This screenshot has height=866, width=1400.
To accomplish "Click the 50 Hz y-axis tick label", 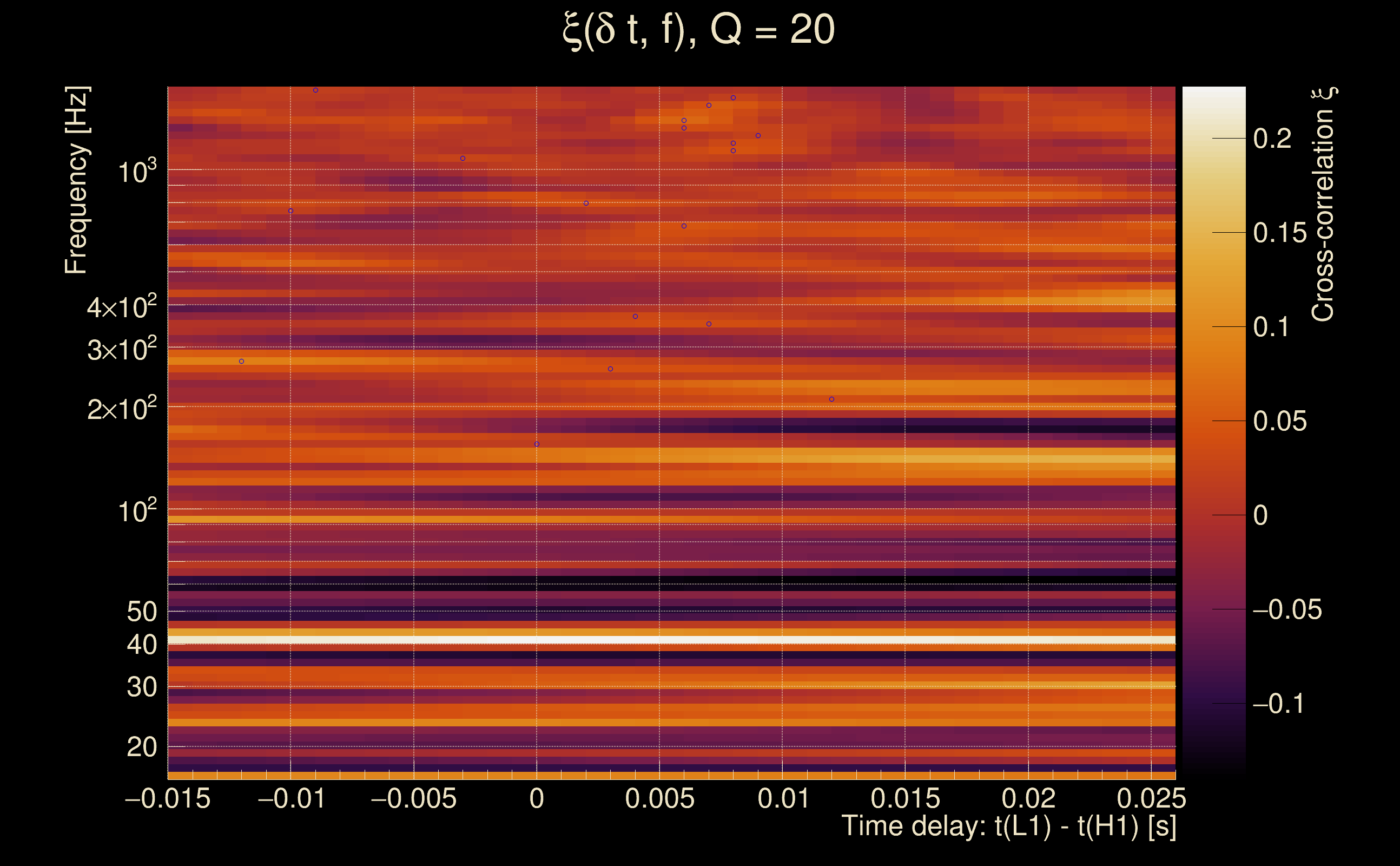I will (141, 612).
